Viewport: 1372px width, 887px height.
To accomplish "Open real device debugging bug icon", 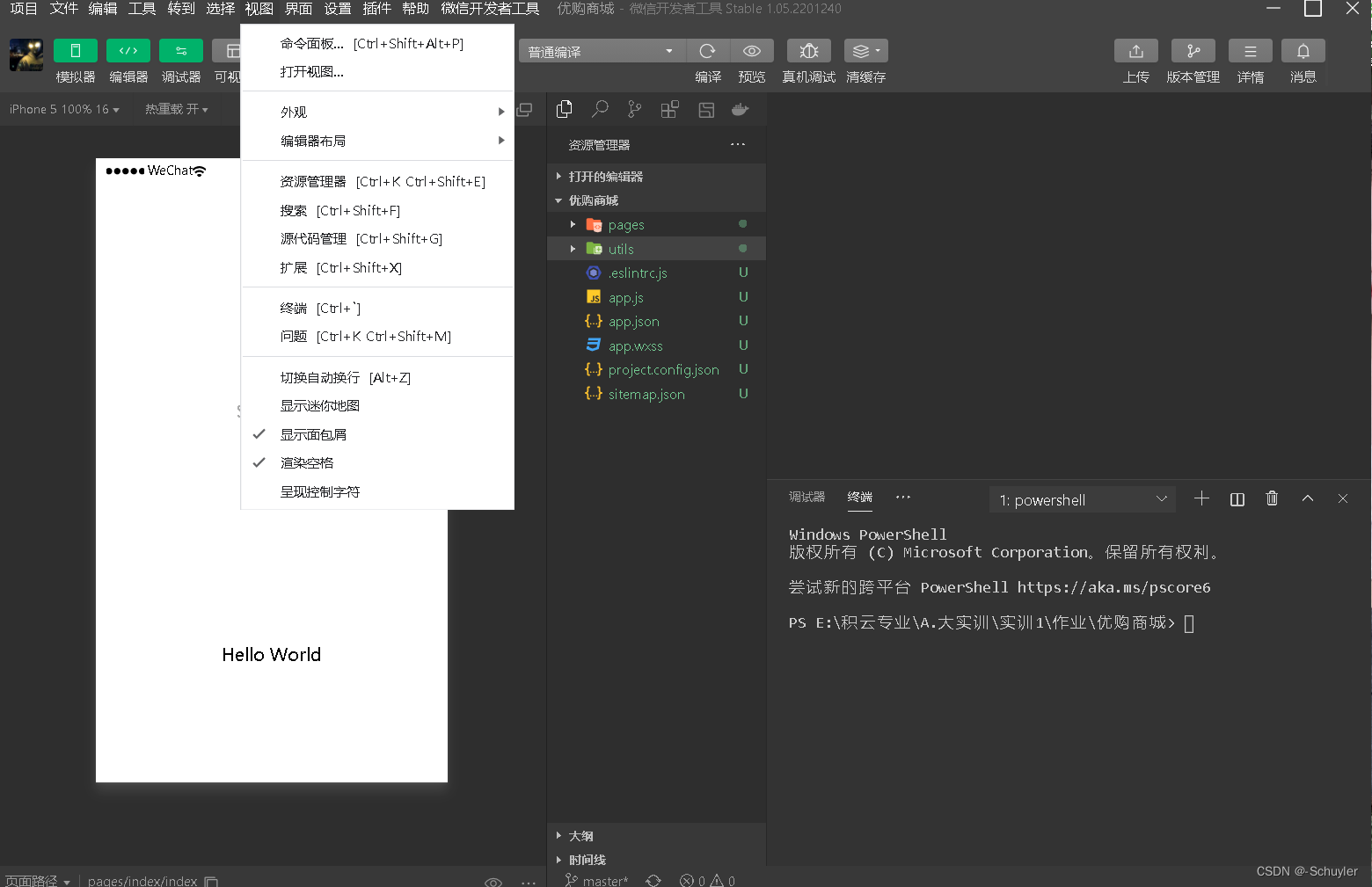I will pyautogui.click(x=809, y=51).
